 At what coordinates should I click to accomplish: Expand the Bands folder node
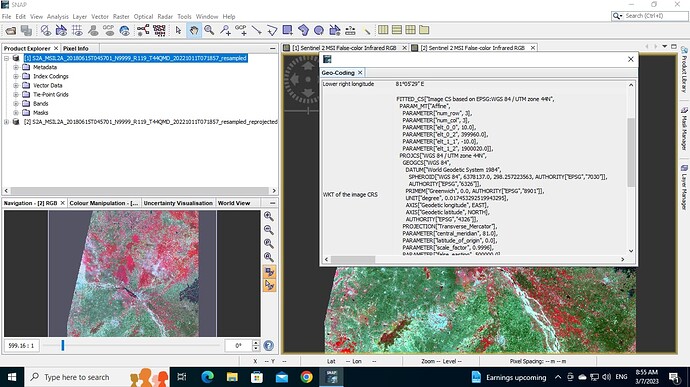(x=15, y=103)
